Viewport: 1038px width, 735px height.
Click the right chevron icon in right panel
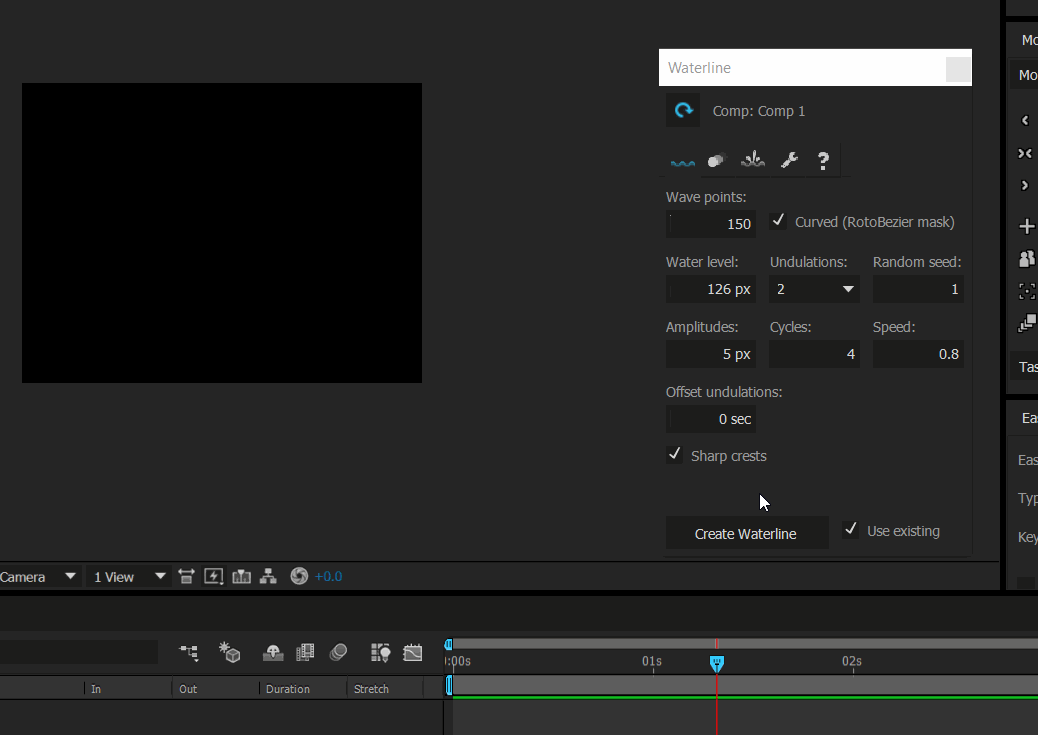pyautogui.click(x=1025, y=185)
